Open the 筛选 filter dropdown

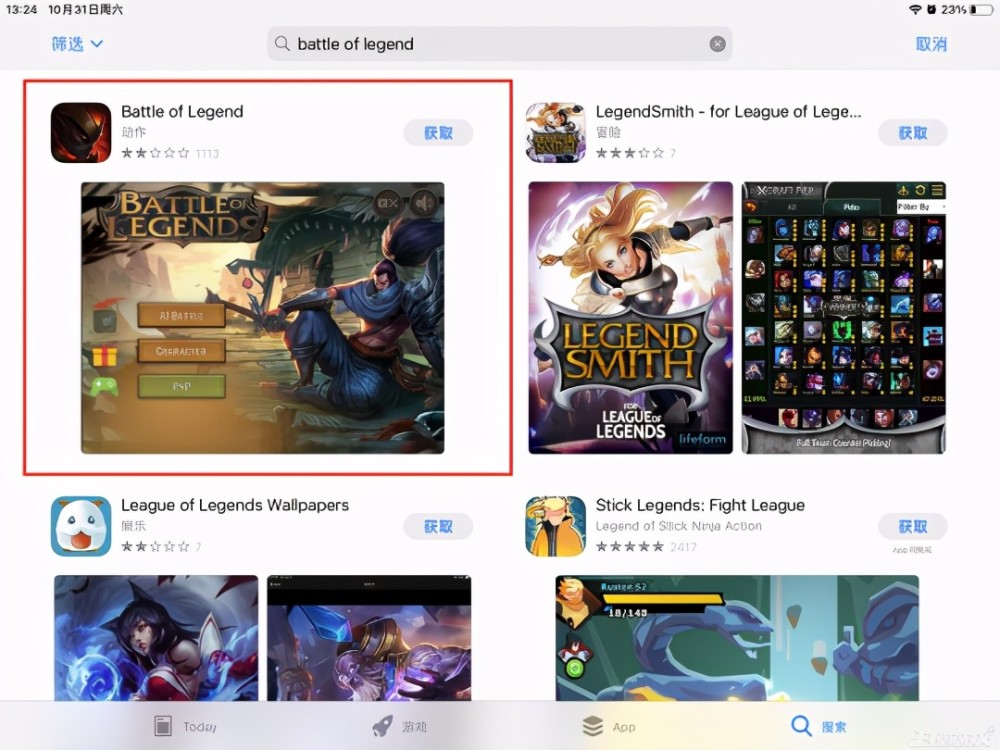77,44
